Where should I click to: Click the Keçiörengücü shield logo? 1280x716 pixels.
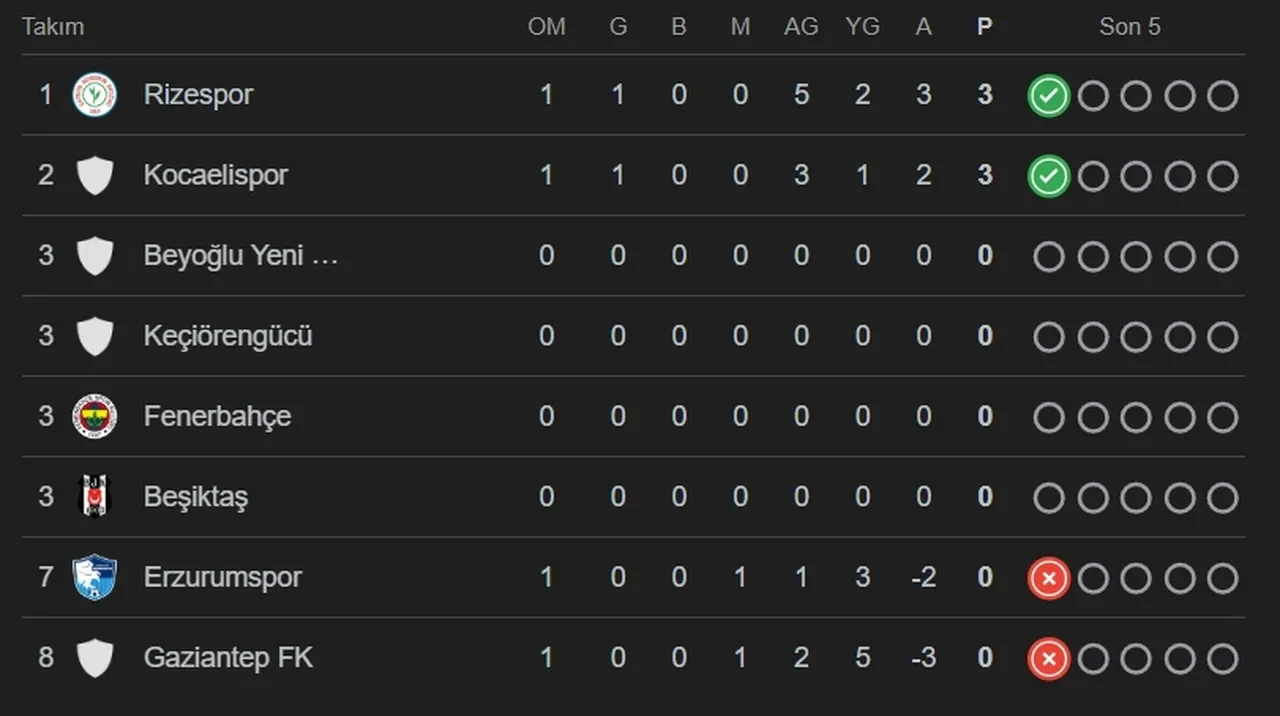click(95, 336)
